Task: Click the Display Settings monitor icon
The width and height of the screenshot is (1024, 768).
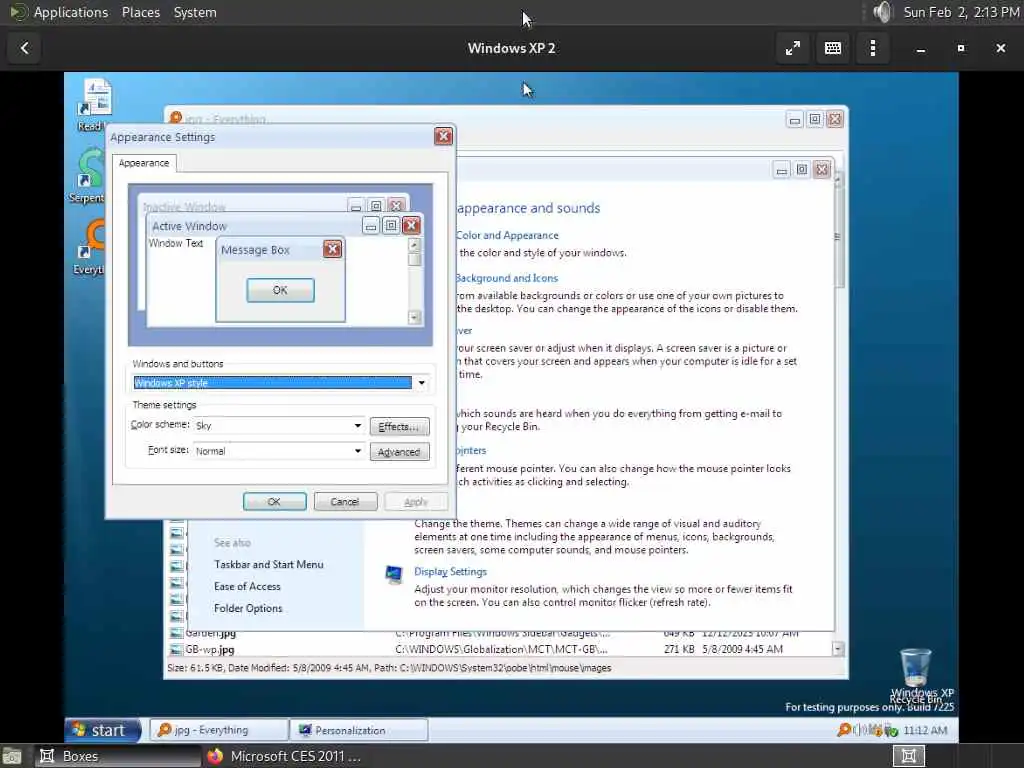Action: point(394,575)
